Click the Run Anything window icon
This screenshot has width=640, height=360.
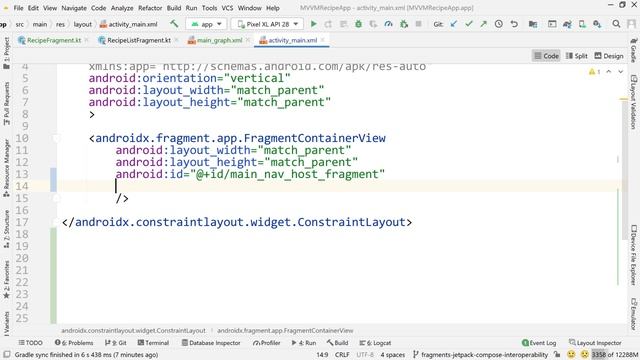pos(552,24)
